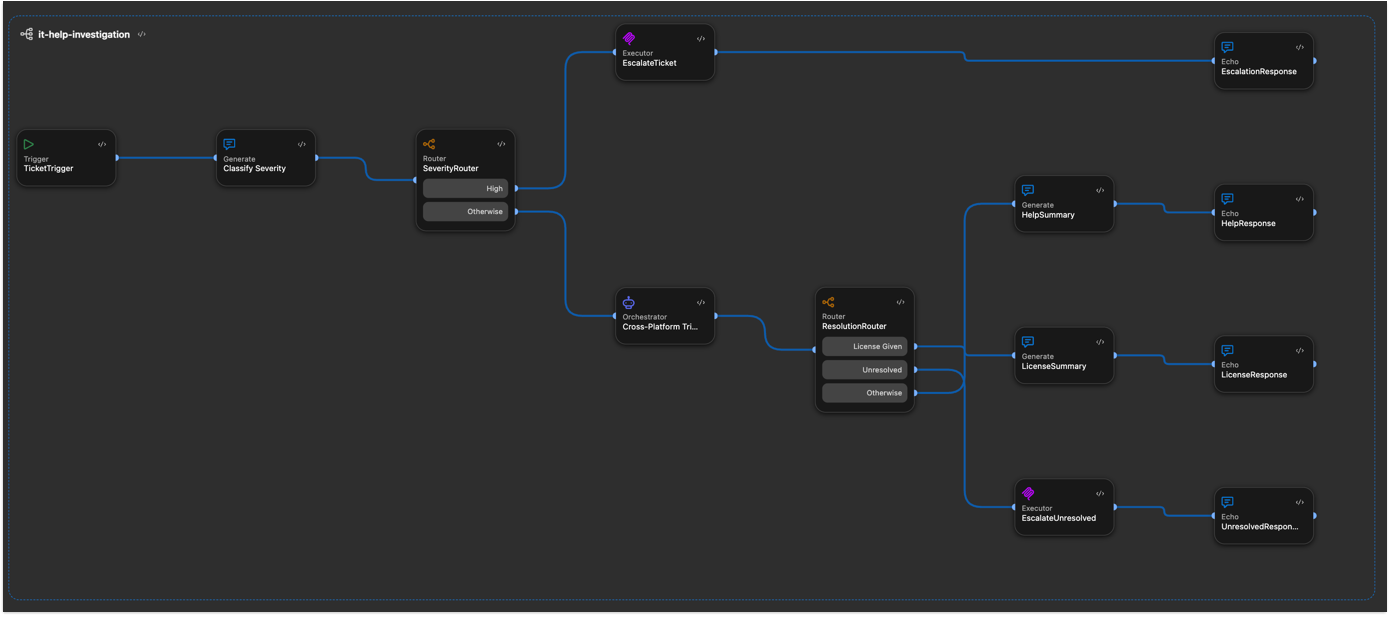Open code icon on HelpSummary node
The image size is (1390, 617).
(x=1100, y=190)
